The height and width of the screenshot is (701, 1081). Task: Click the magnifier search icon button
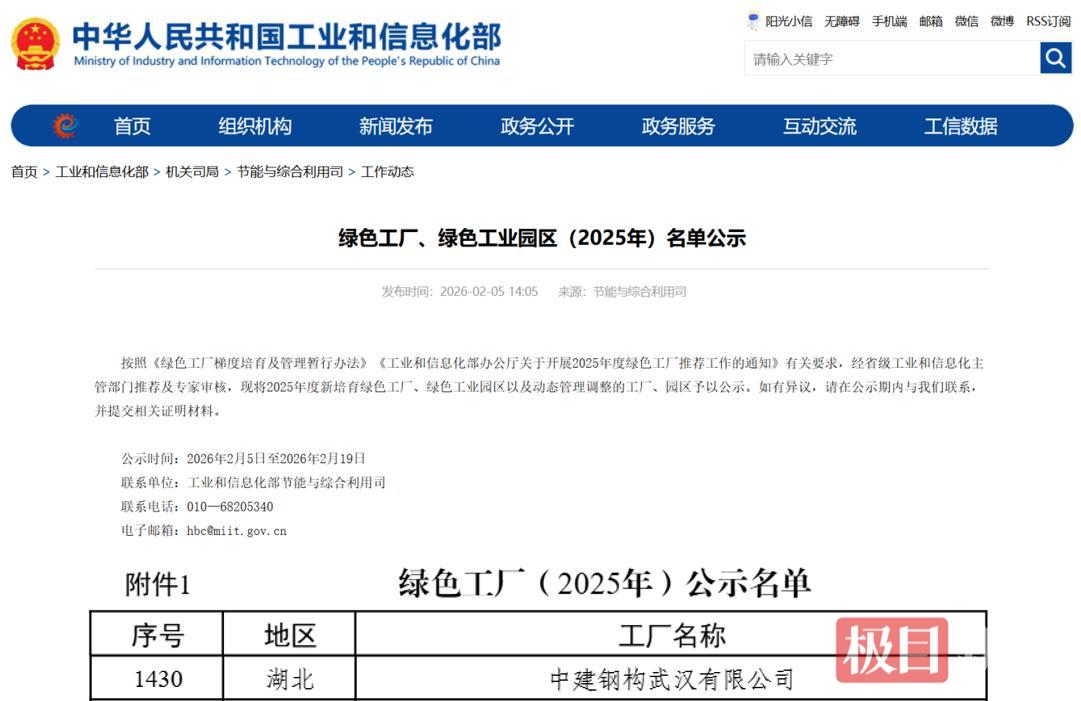pyautogui.click(x=1055, y=59)
